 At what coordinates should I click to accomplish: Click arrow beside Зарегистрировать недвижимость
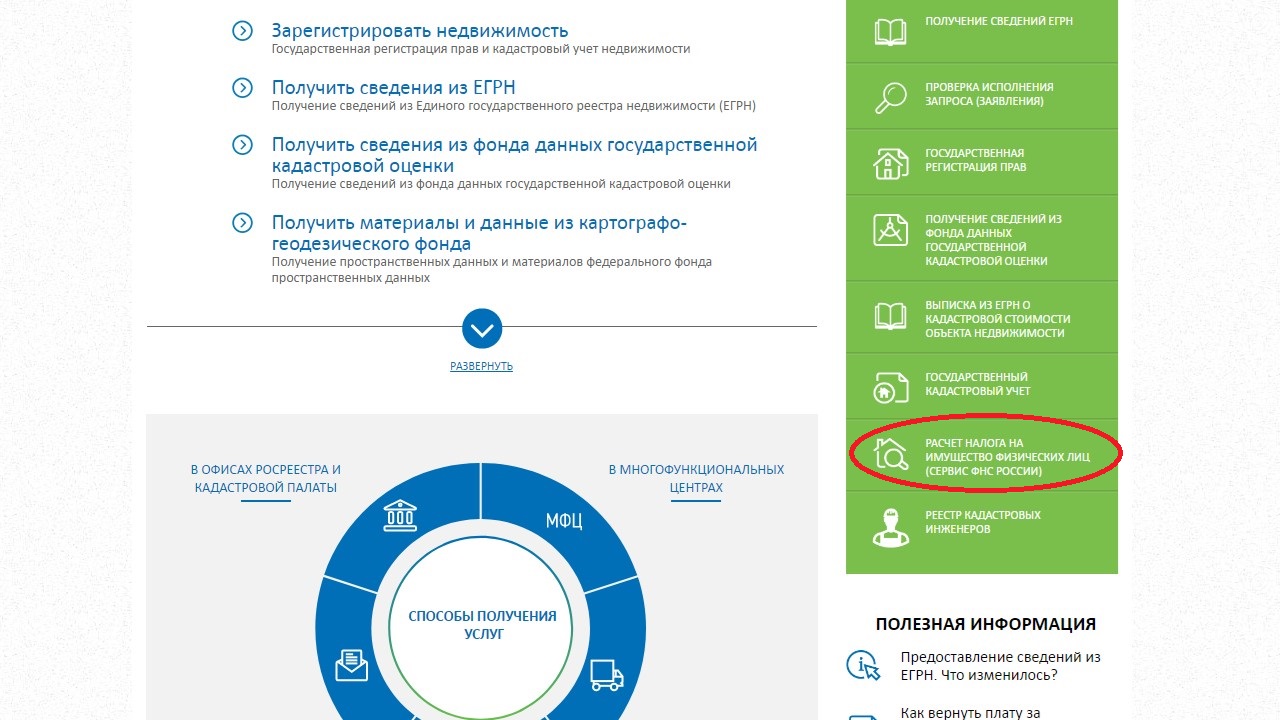click(x=242, y=31)
